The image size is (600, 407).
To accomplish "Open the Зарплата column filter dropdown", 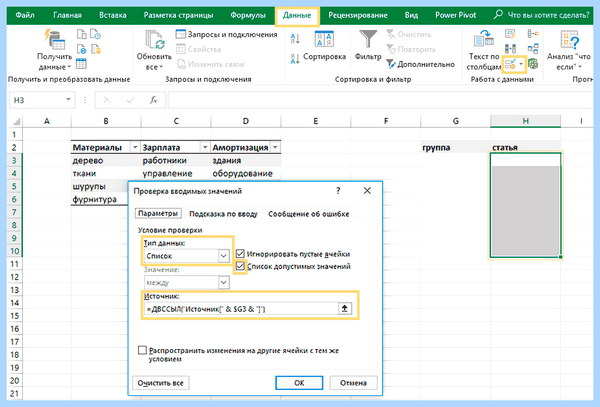I will pos(205,147).
